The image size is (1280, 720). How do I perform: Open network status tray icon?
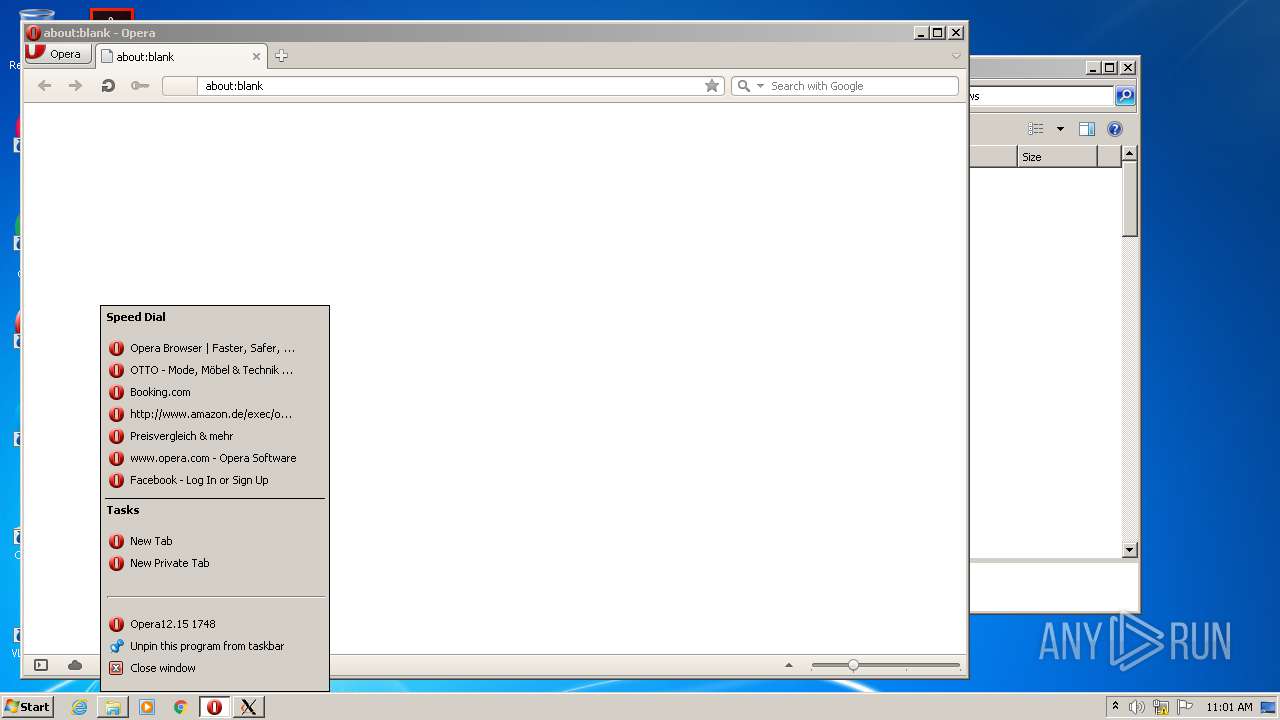[x=1161, y=707]
